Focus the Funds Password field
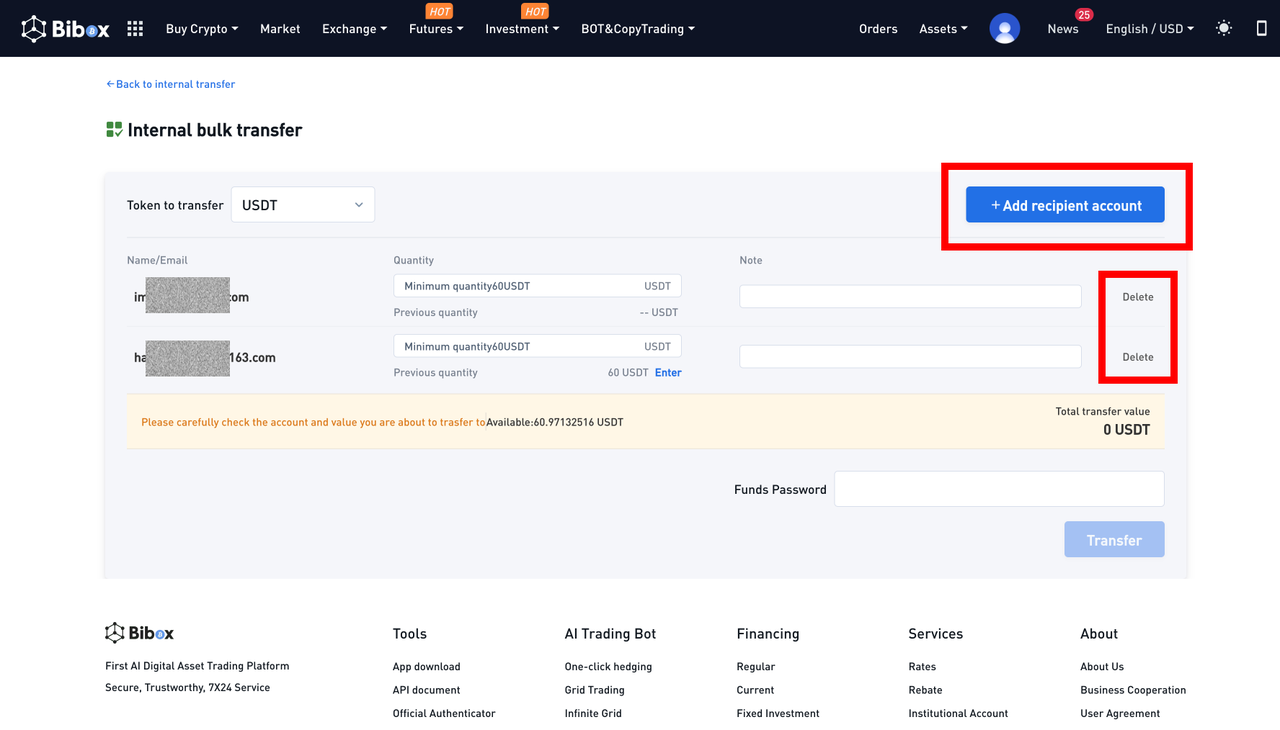The width and height of the screenshot is (1280, 730). tap(998, 489)
